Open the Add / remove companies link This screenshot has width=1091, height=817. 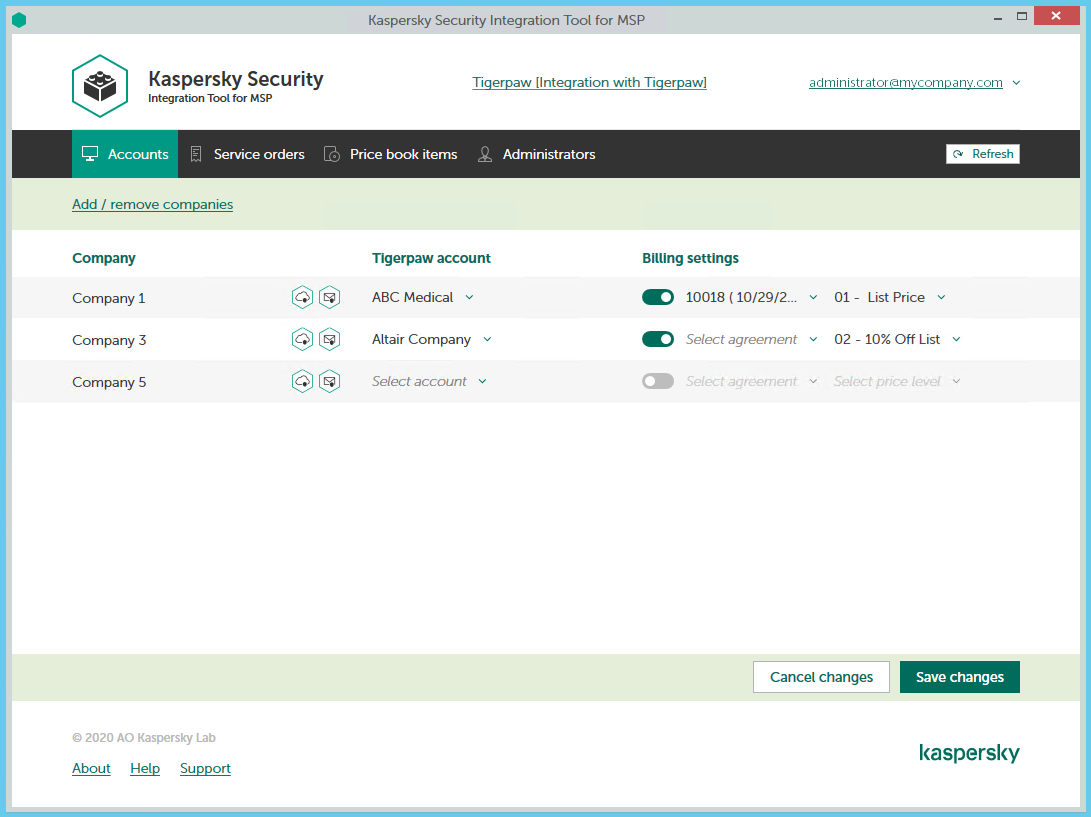click(x=152, y=204)
